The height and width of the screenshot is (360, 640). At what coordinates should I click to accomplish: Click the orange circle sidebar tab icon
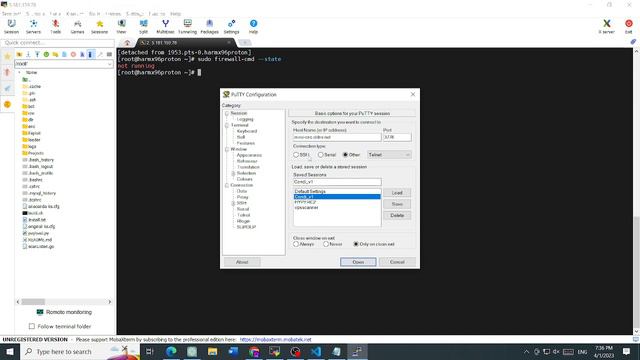pyautogui.click(x=7, y=104)
